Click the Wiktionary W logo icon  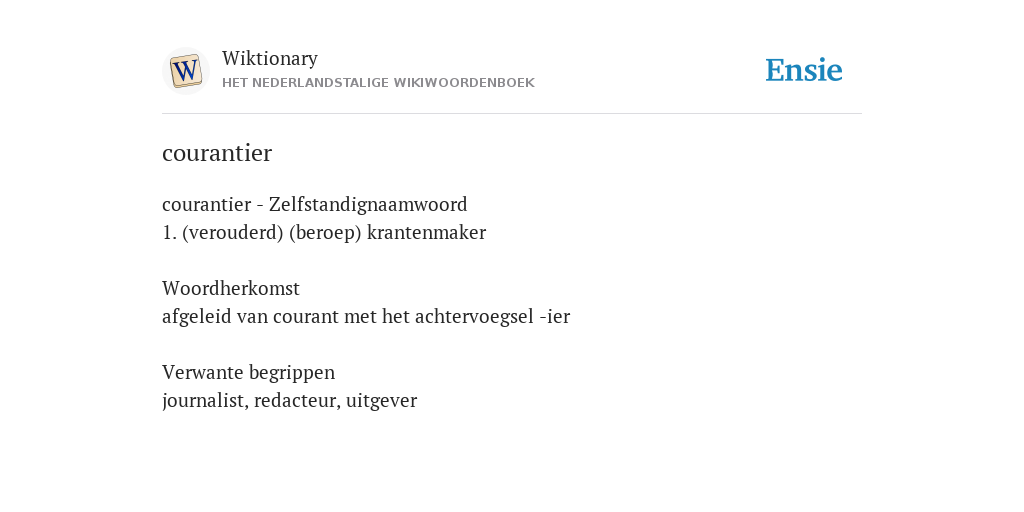click(x=185, y=71)
